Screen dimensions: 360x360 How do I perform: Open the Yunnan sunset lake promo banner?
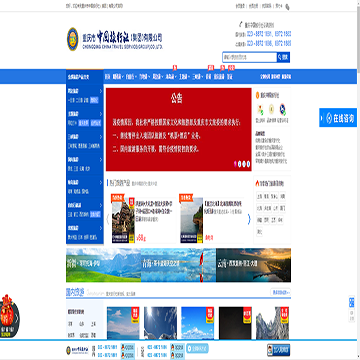click(x=253, y=265)
